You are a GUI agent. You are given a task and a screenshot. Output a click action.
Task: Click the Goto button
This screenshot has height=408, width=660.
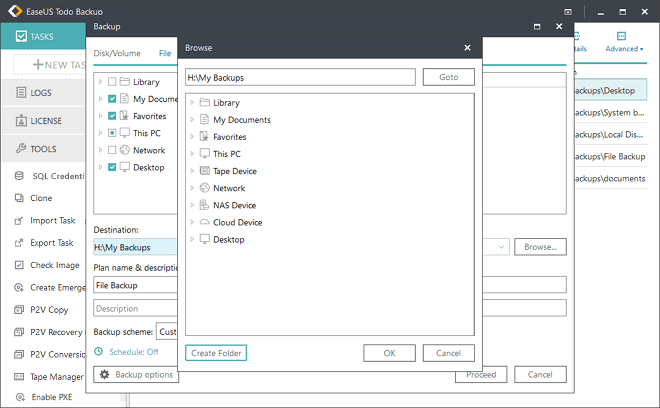pos(449,77)
